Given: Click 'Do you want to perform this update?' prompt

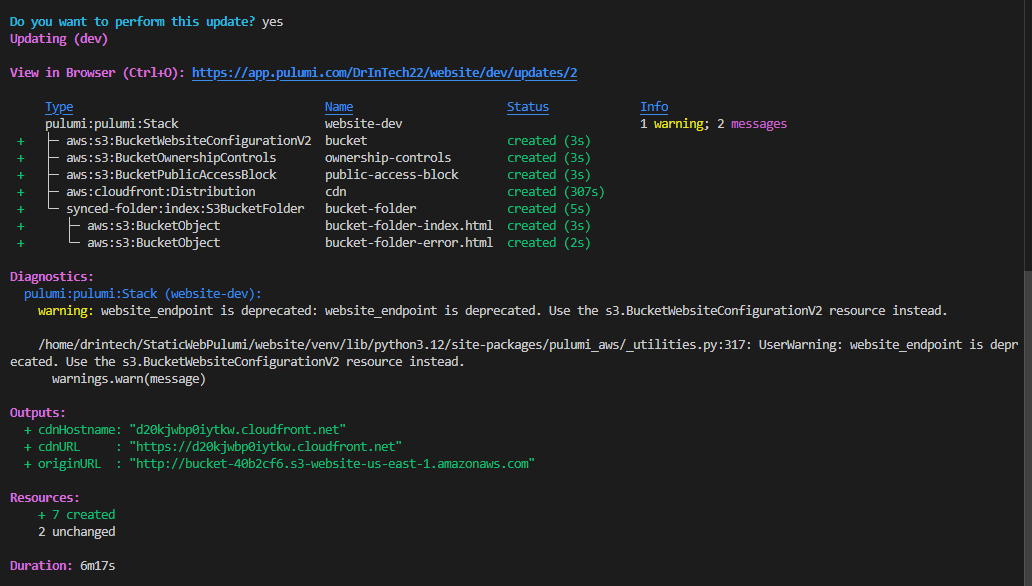Looking at the screenshot, I should point(132,22).
